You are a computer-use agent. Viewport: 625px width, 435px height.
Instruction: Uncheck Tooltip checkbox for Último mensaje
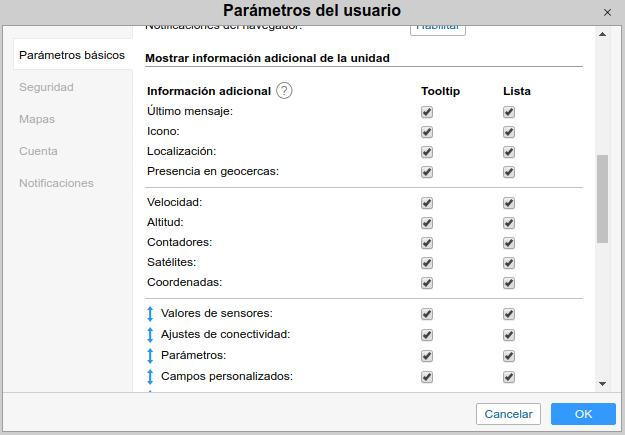pos(427,112)
